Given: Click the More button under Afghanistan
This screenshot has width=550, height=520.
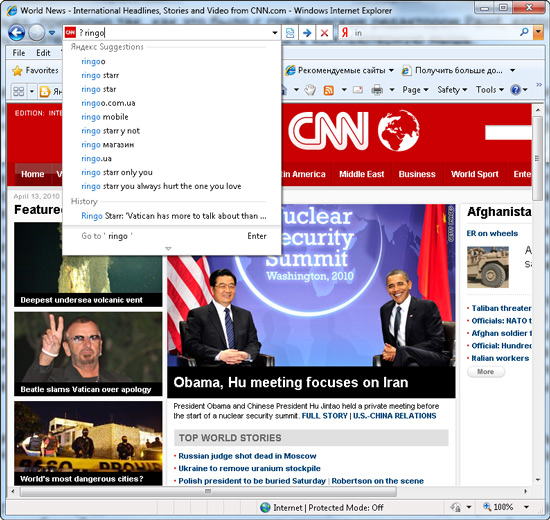Looking at the screenshot, I should tap(486, 372).
